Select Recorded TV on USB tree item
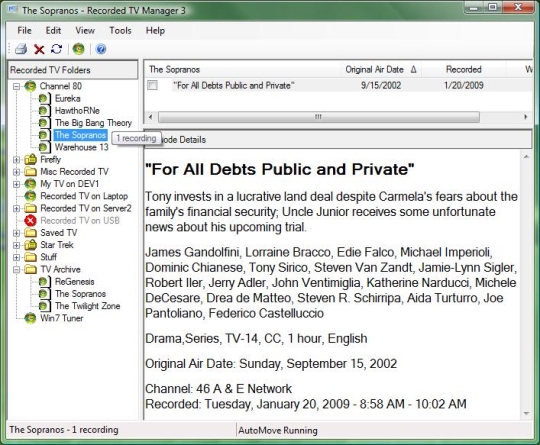Screen dimensions: 540x445 pyautogui.click(x=80, y=220)
